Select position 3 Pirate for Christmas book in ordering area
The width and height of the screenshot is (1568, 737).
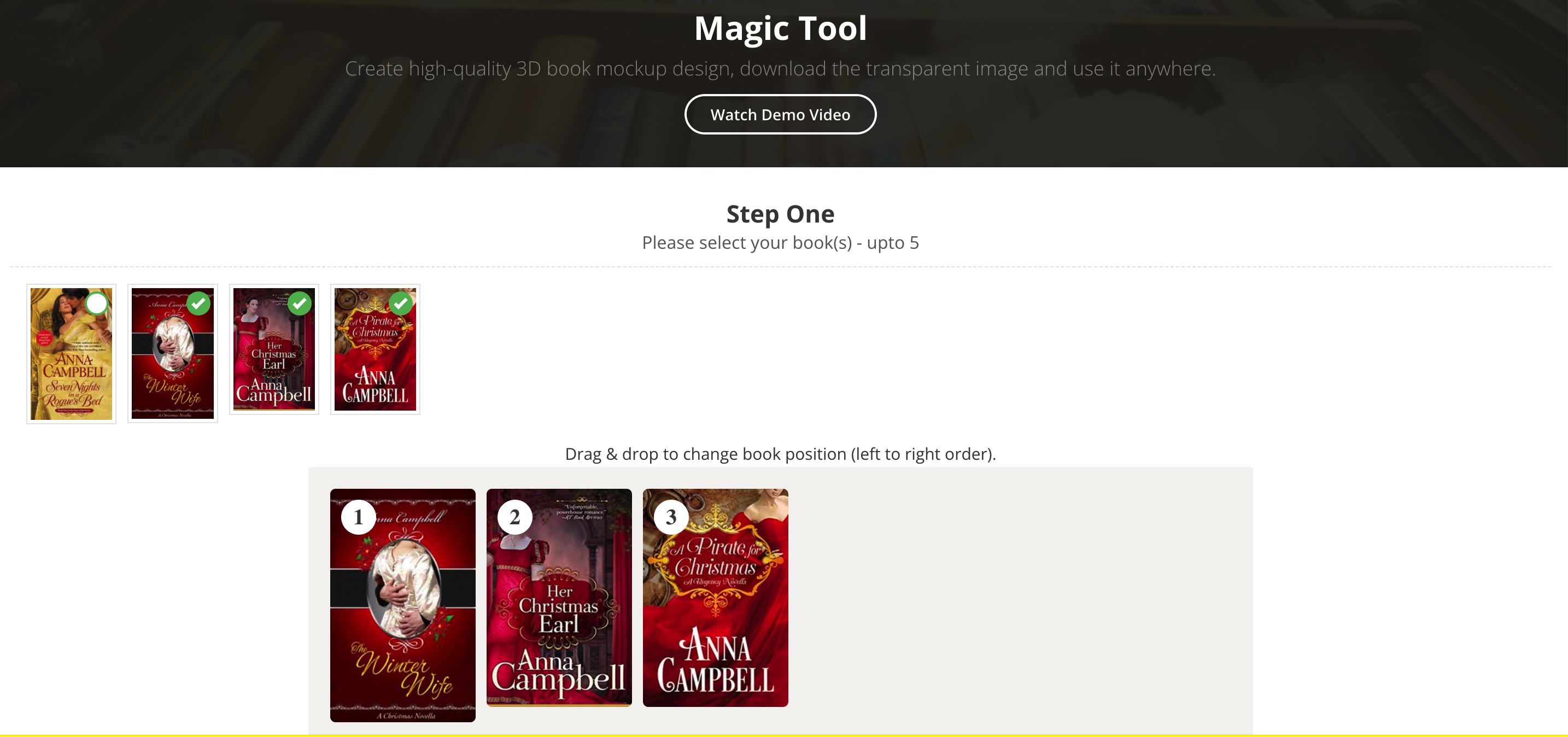[716, 598]
